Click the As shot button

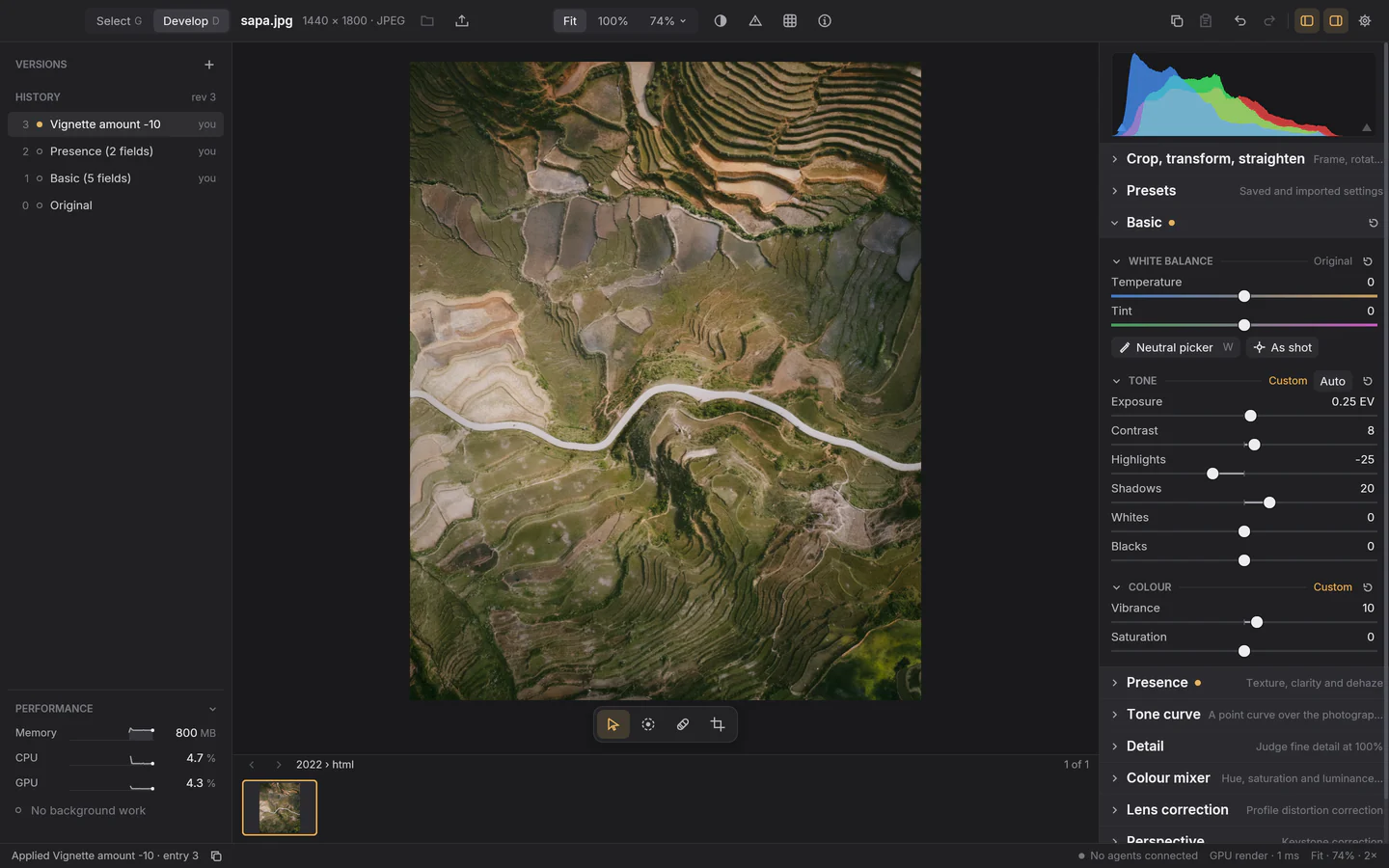click(1283, 347)
